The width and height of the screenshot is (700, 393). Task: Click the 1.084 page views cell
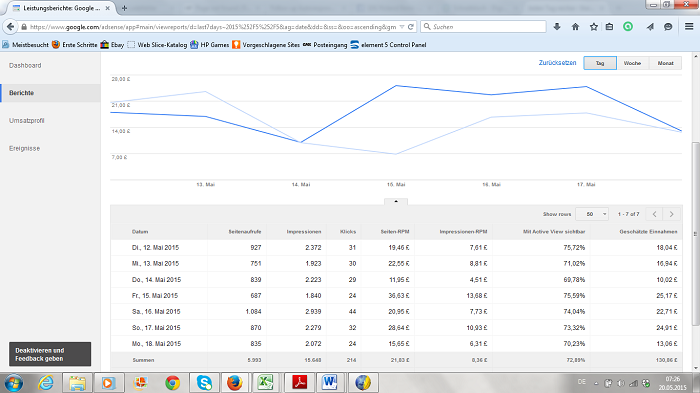click(253, 312)
